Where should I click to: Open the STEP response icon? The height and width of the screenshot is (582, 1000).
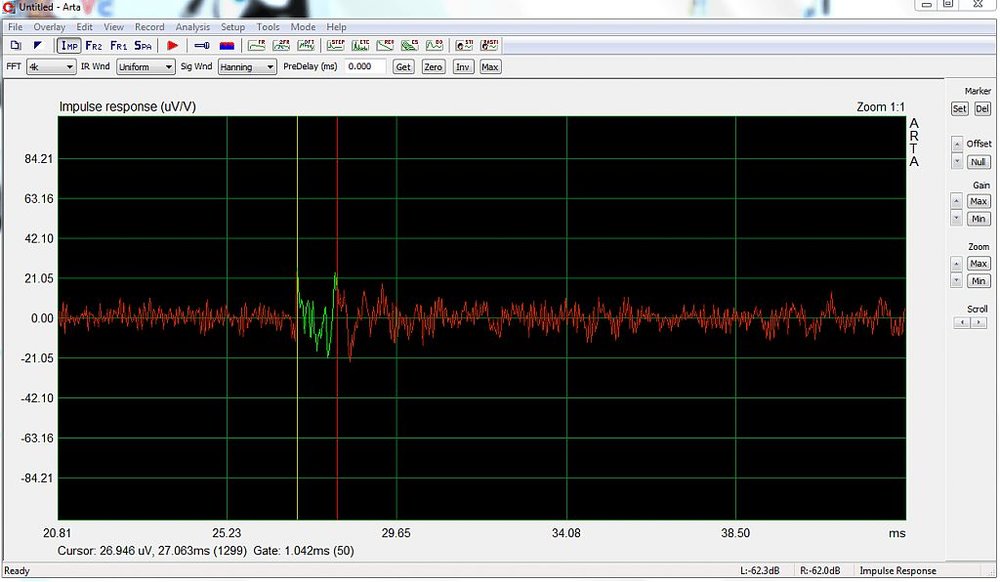click(335, 45)
